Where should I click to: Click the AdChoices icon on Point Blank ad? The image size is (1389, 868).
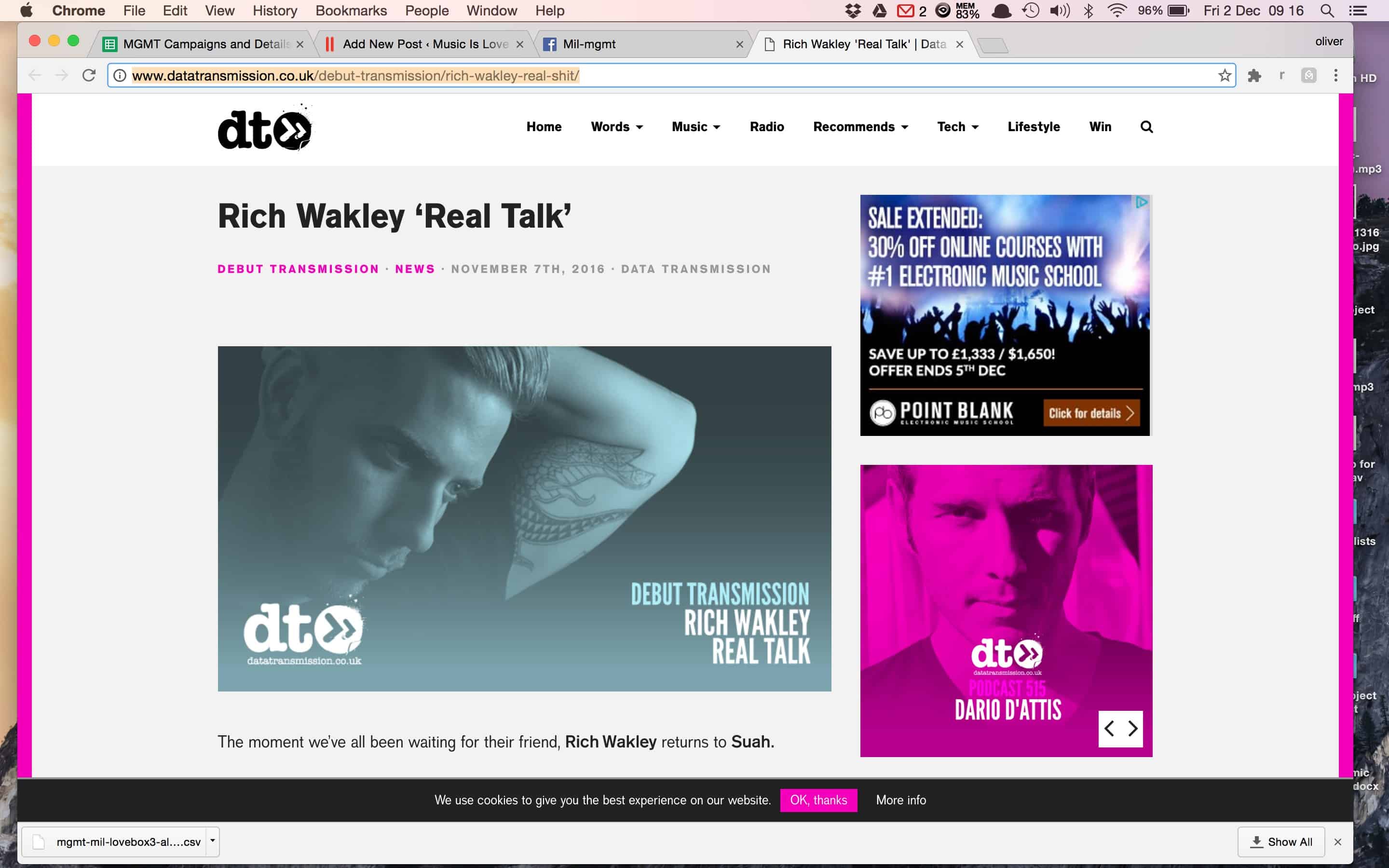pyautogui.click(x=1142, y=202)
